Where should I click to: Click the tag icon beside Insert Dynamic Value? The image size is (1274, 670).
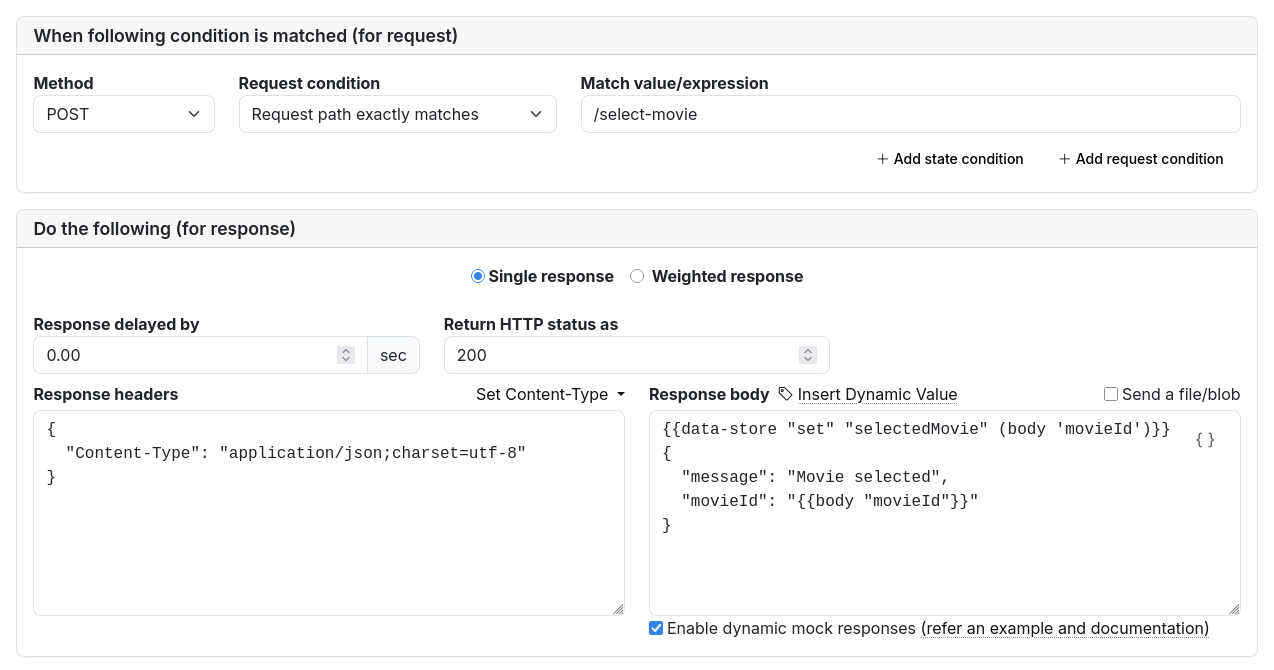click(786, 394)
